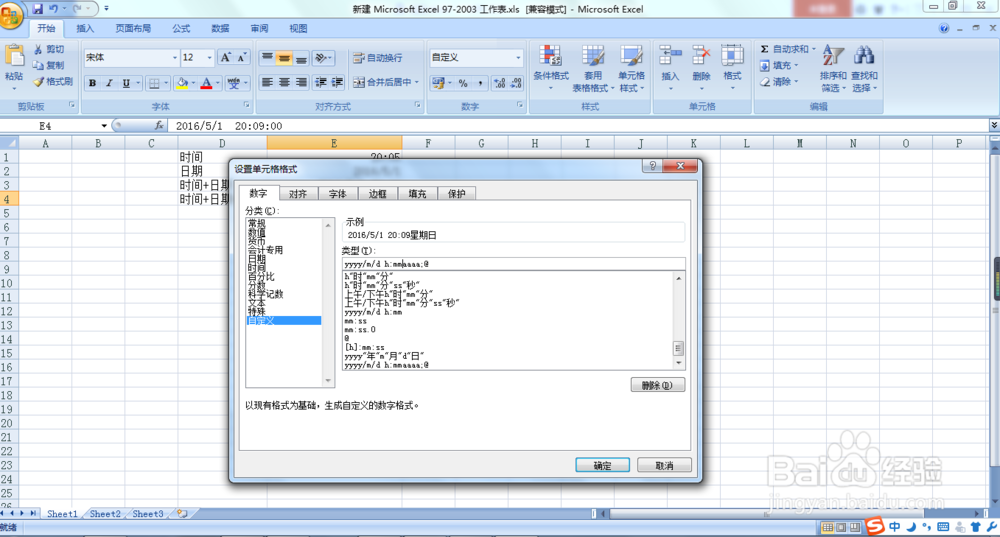The image size is (1000, 537).
Task: Switch to Protection (保护) tab in dialog
Action: pyautogui.click(x=457, y=194)
